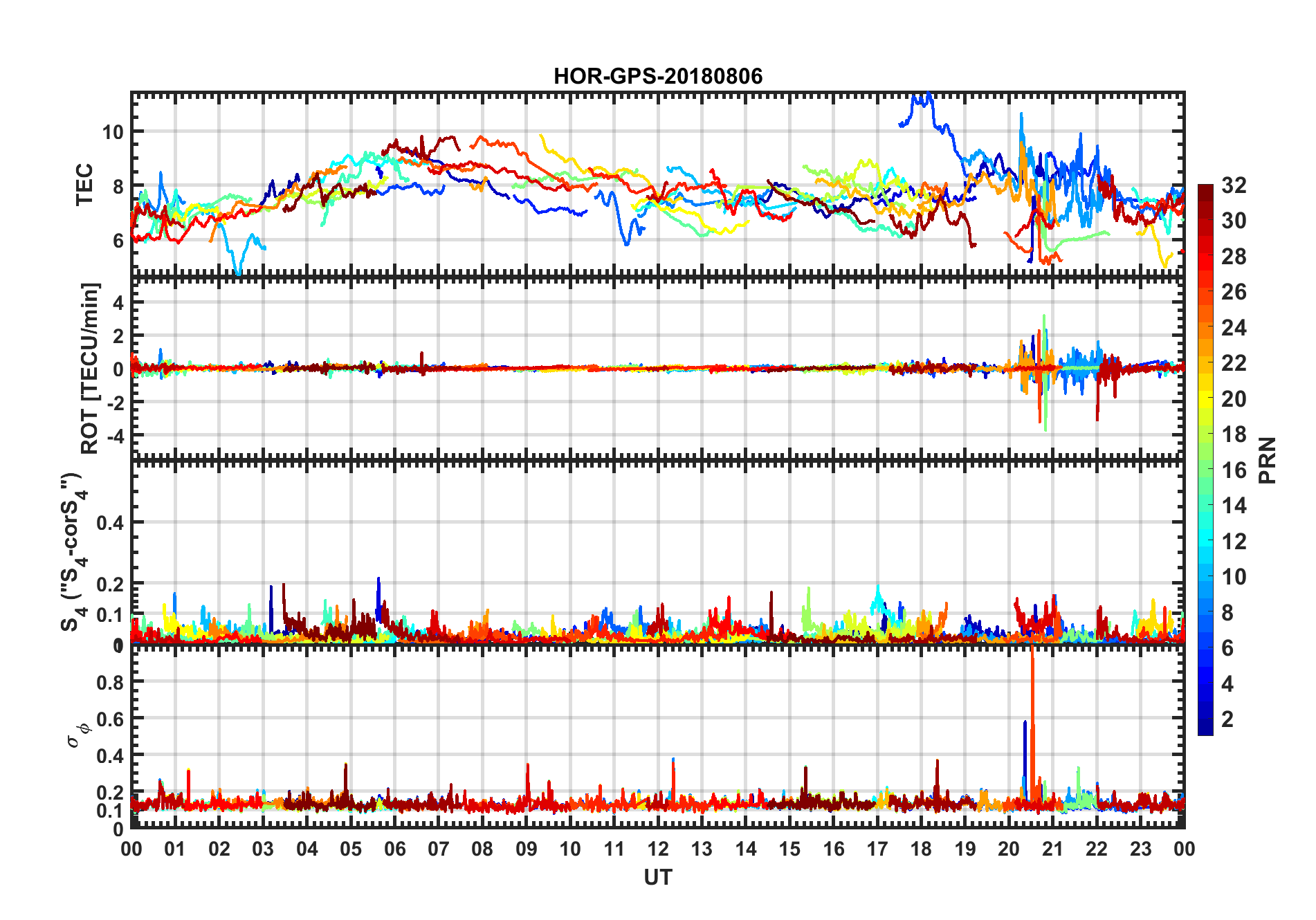Click x-axis hour tick label 17
This screenshot has height=920, width=1316.
877,849
